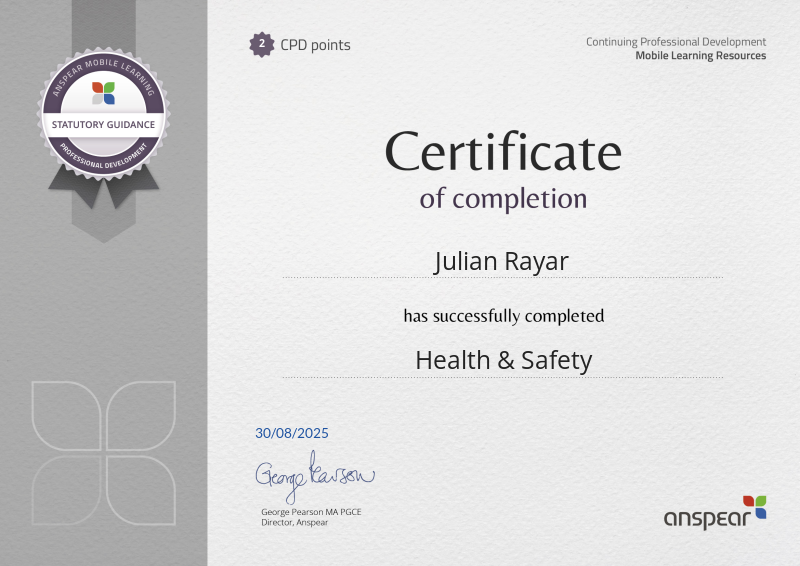Select the CPD points label

(x=315, y=45)
